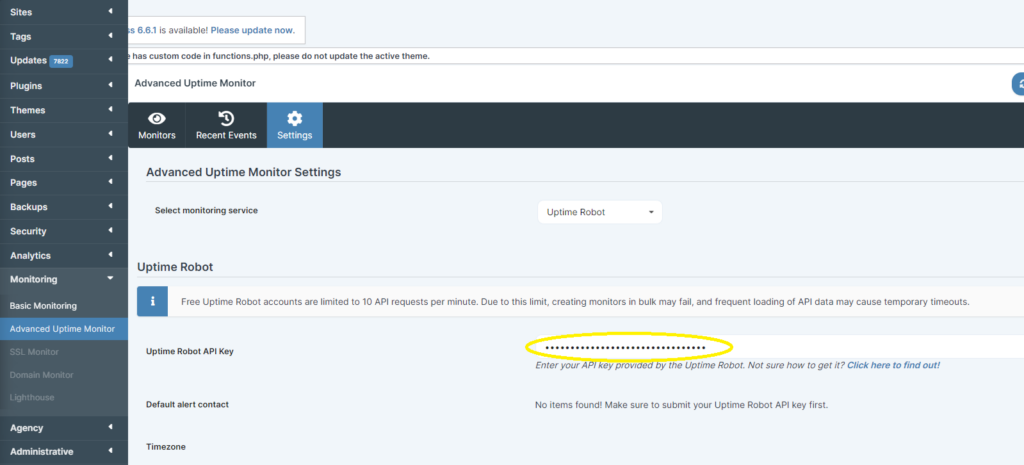Open Lighthouse in the sidebar
This screenshot has width=1024, height=465.
[32, 397]
